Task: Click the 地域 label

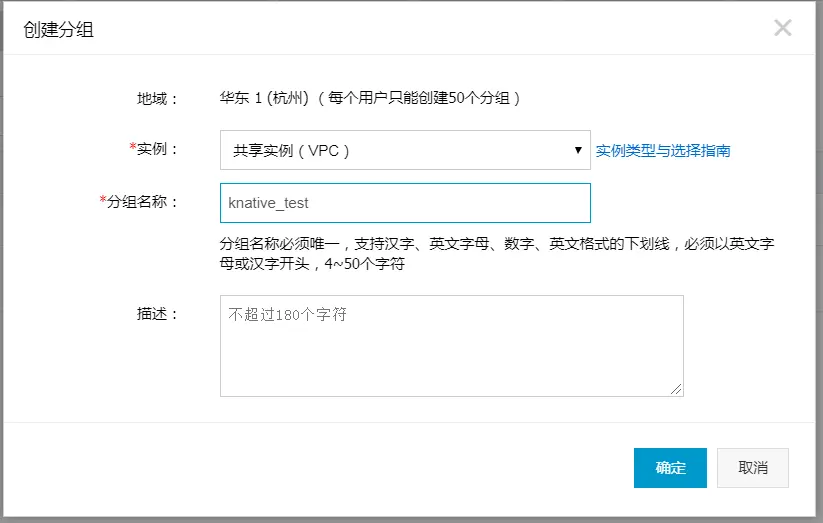Action: click(157, 99)
